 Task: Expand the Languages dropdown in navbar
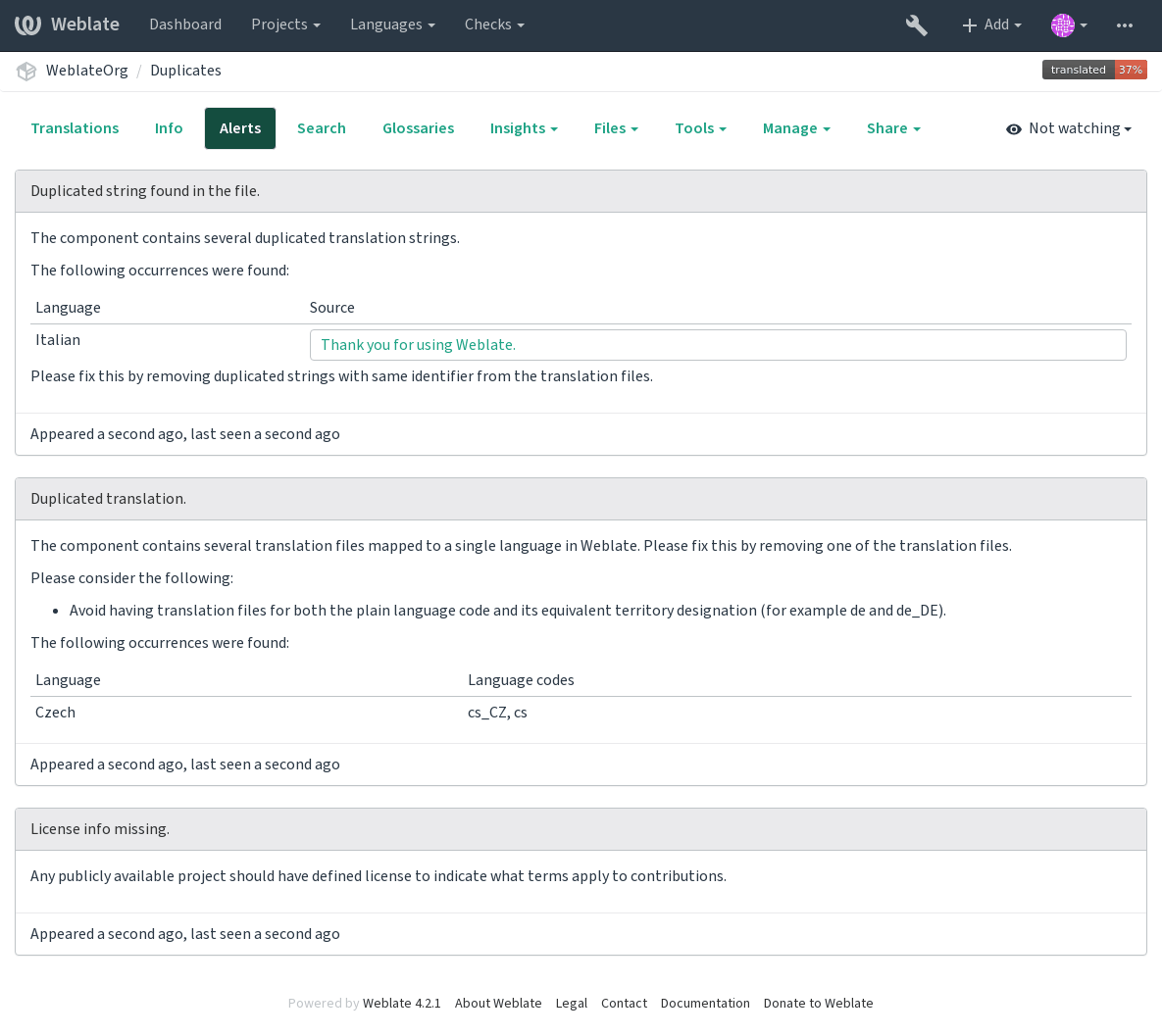[x=392, y=25]
